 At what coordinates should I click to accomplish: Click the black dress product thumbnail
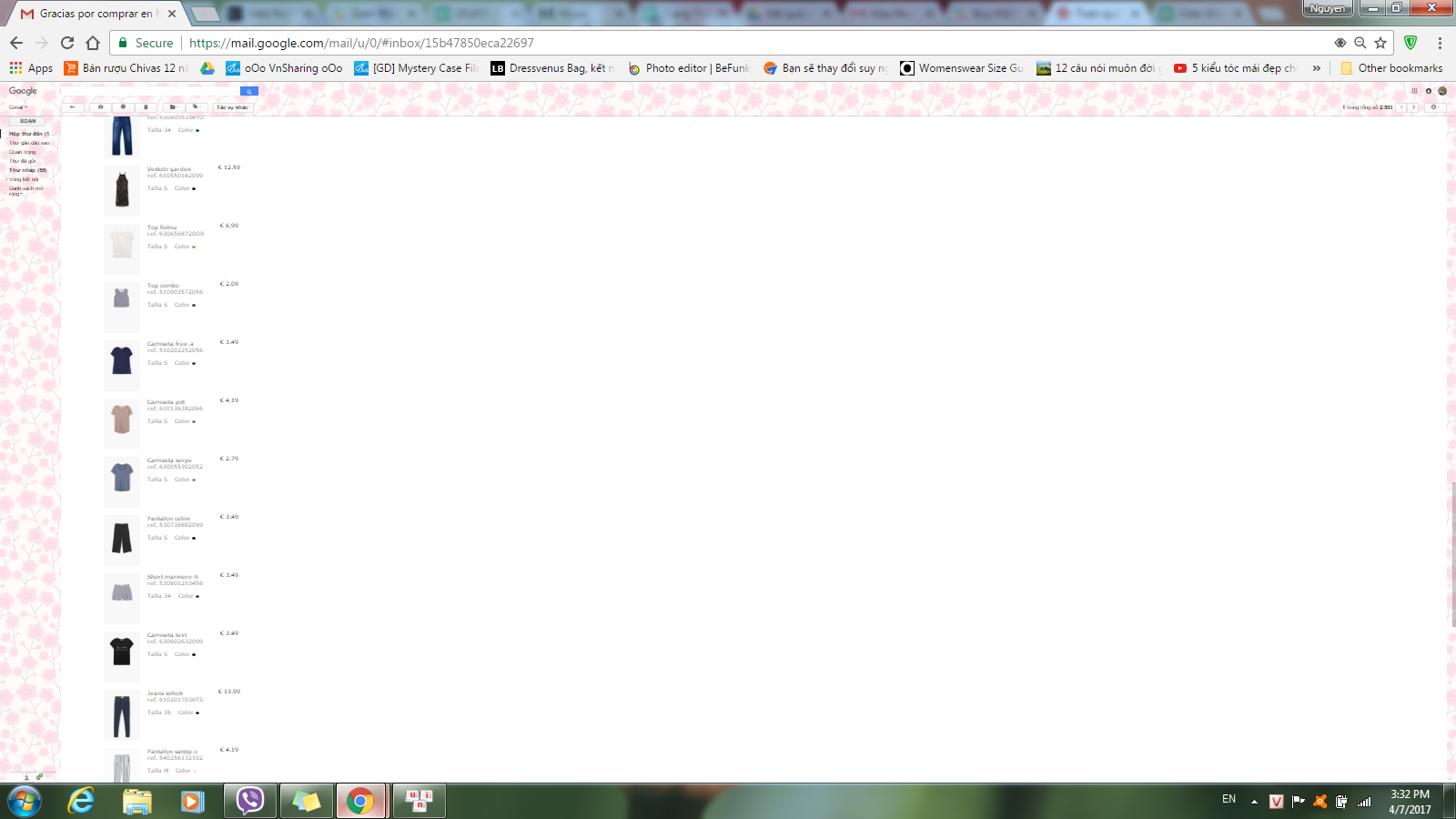[122, 190]
